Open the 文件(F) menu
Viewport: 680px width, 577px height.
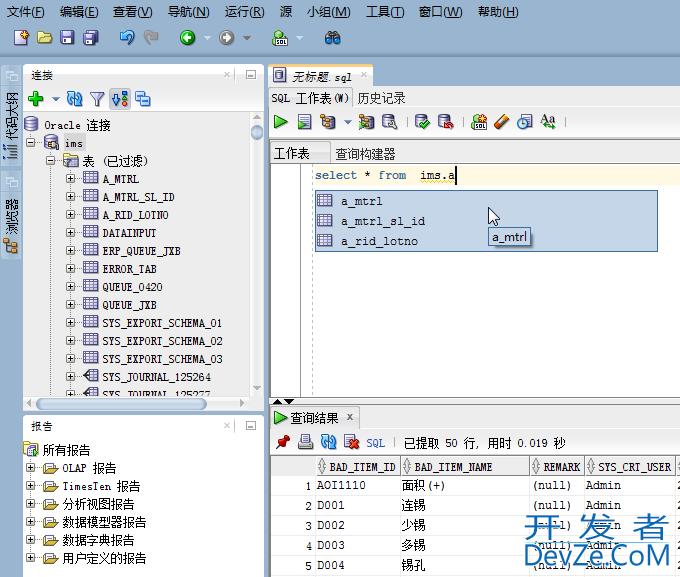[x=26, y=12]
